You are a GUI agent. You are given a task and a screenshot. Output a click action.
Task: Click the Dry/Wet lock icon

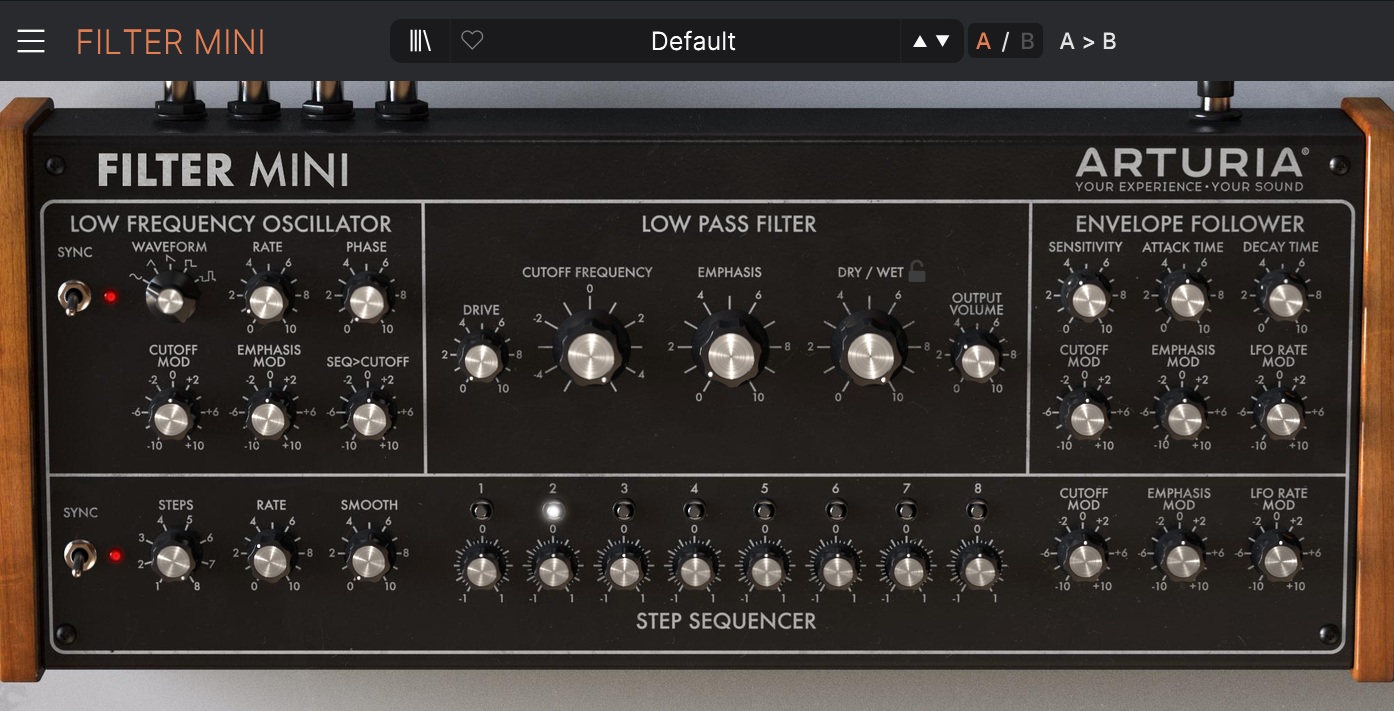point(916,271)
